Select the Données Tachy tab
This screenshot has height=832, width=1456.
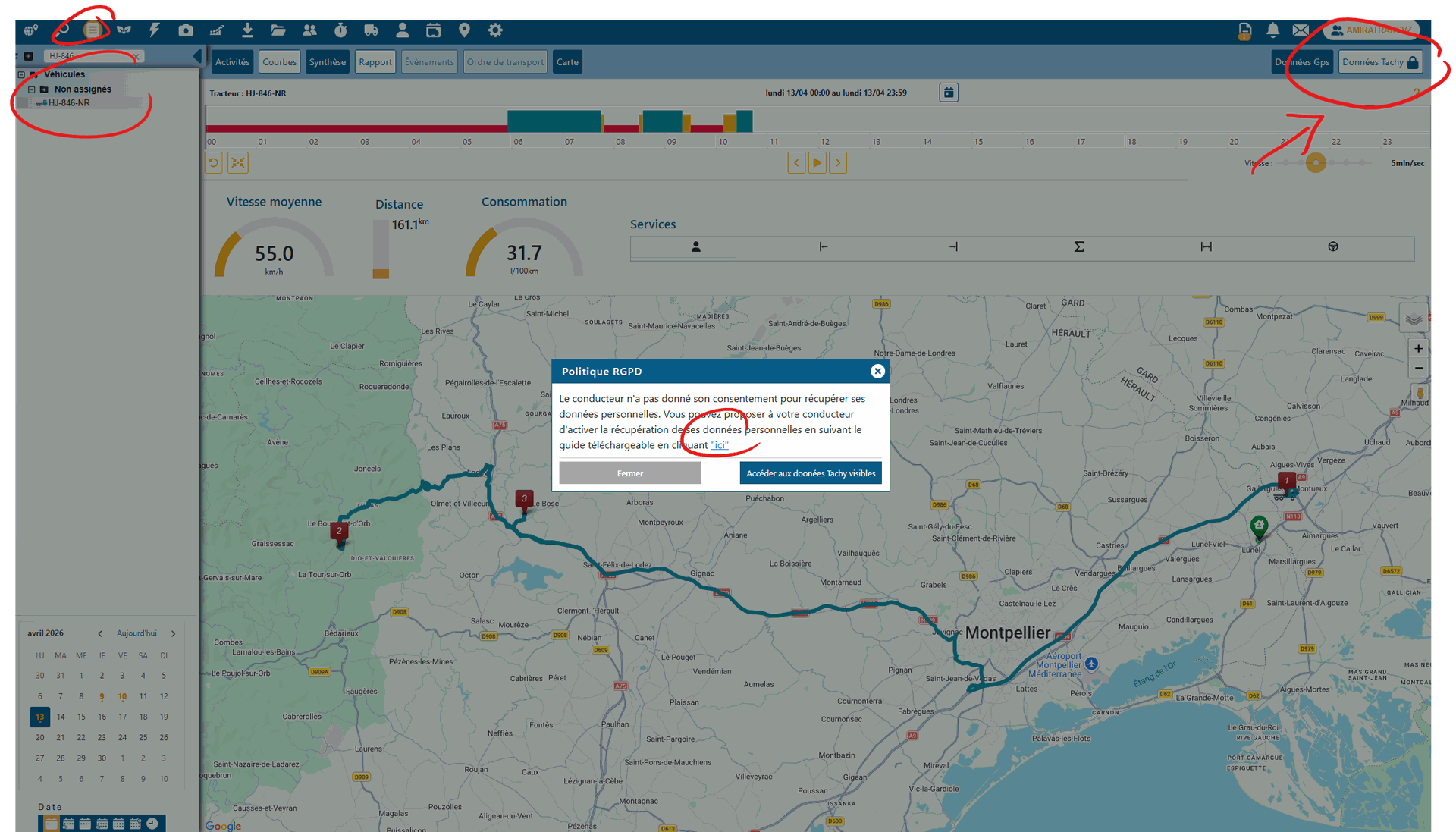pos(1379,62)
